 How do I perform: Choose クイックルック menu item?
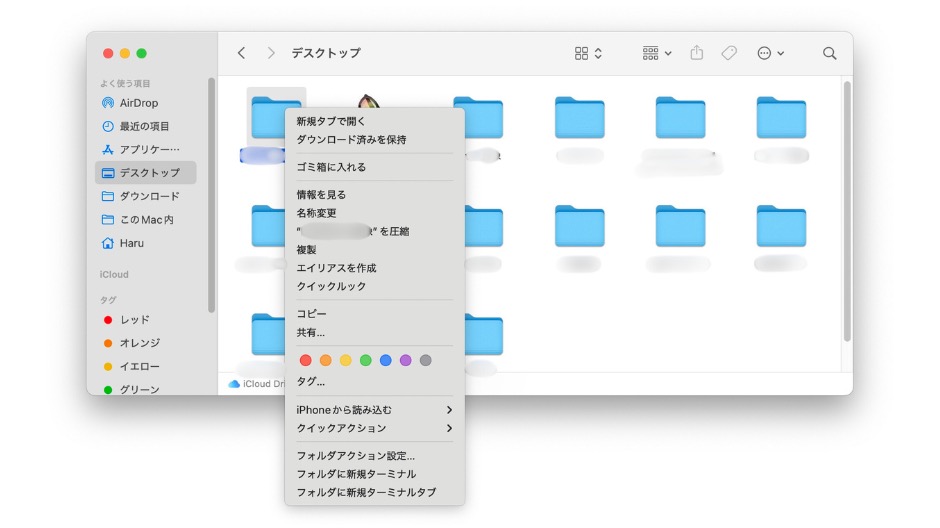pos(375,286)
